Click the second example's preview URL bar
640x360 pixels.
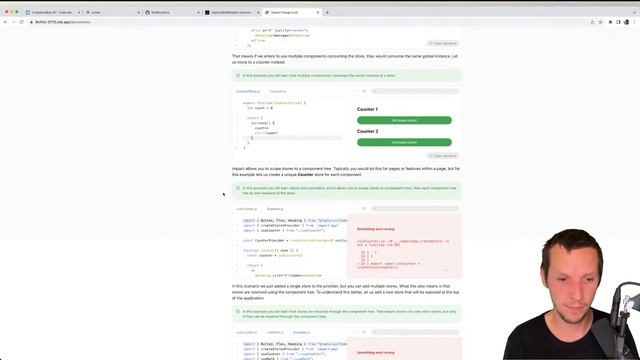pos(415,209)
